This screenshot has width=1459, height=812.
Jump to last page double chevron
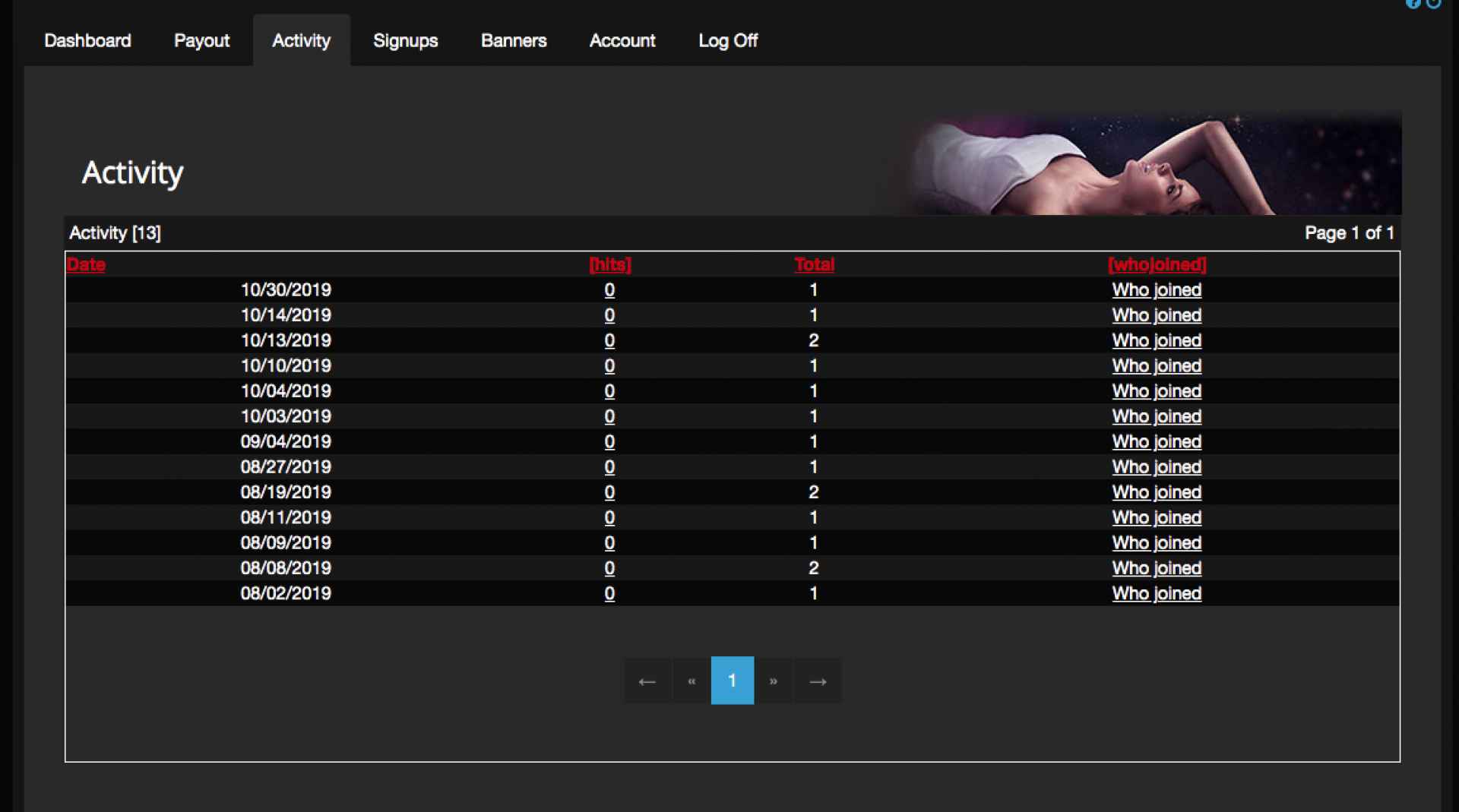(774, 681)
